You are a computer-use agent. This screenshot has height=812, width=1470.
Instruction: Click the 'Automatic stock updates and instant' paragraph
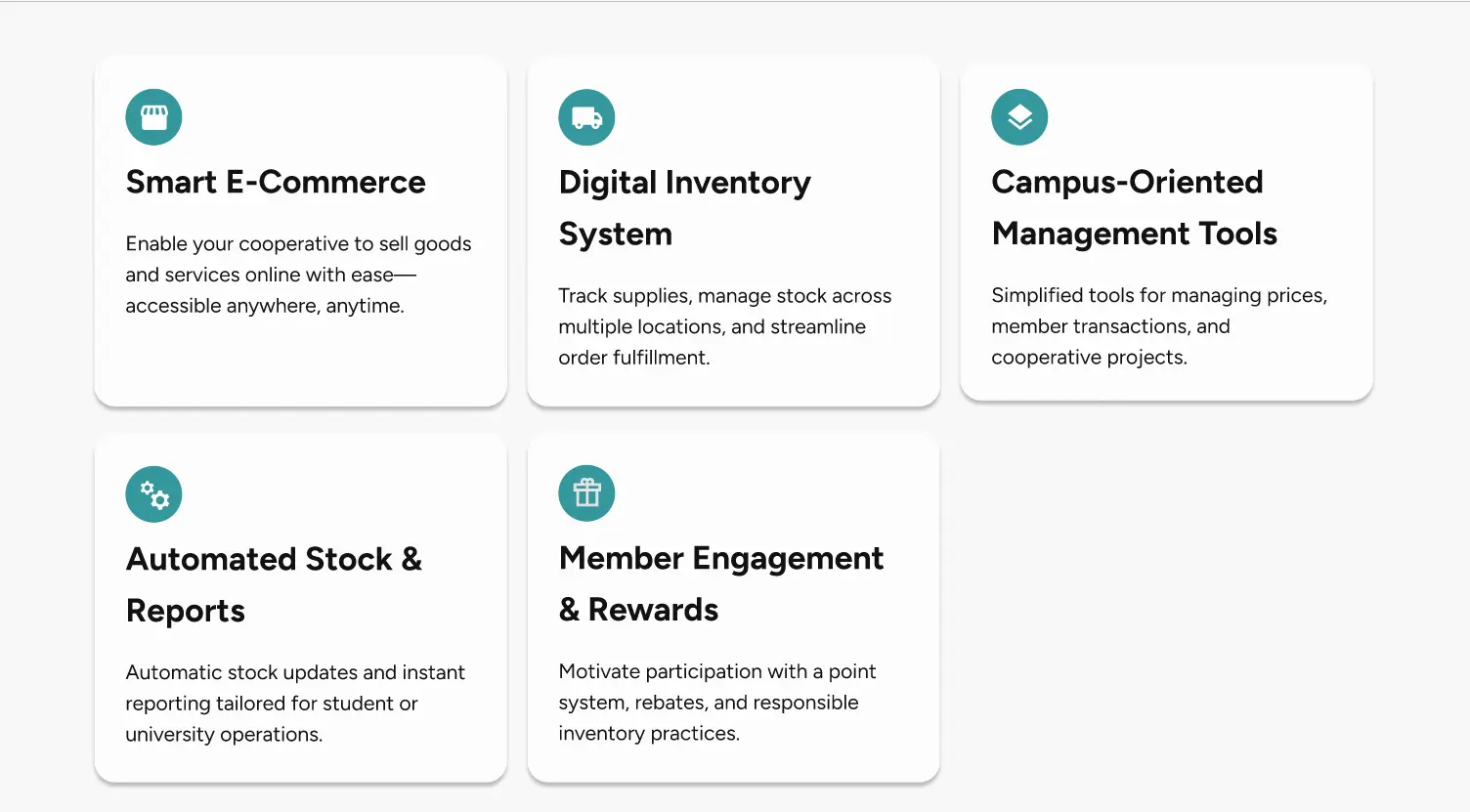[x=295, y=704]
